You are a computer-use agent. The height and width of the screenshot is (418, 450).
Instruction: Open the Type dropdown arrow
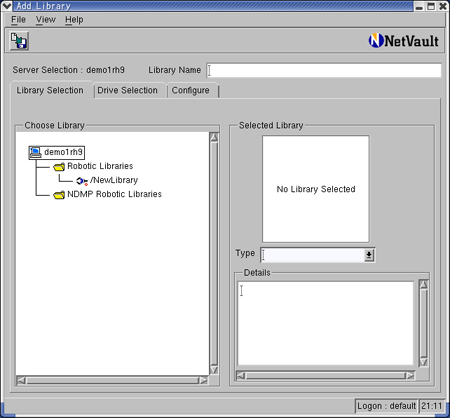[x=369, y=255]
